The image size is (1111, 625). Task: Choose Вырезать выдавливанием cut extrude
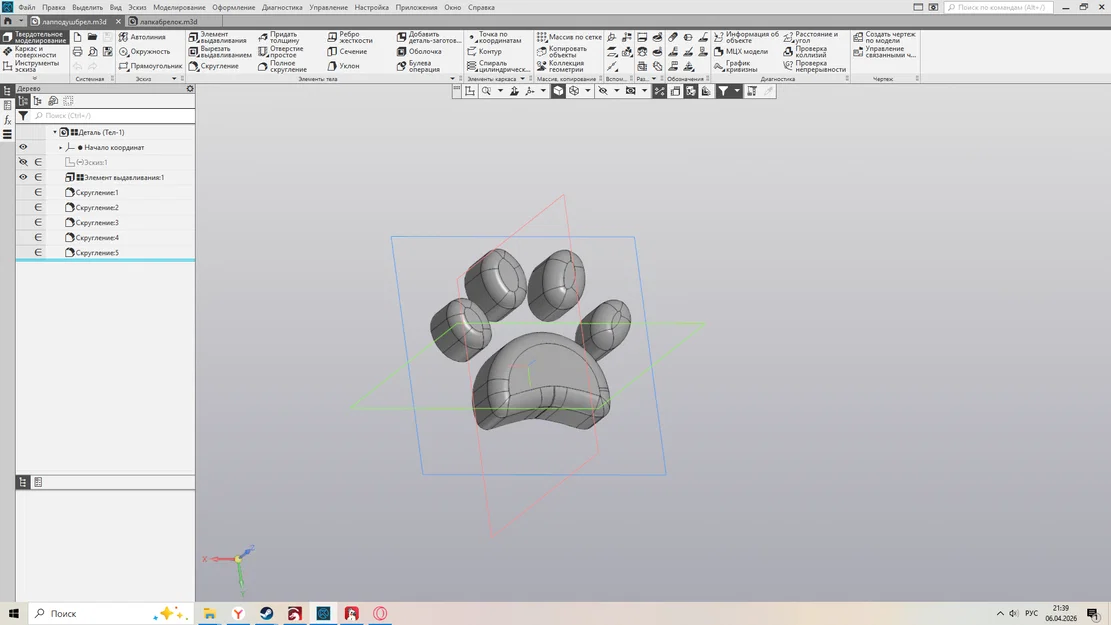[x=220, y=52]
